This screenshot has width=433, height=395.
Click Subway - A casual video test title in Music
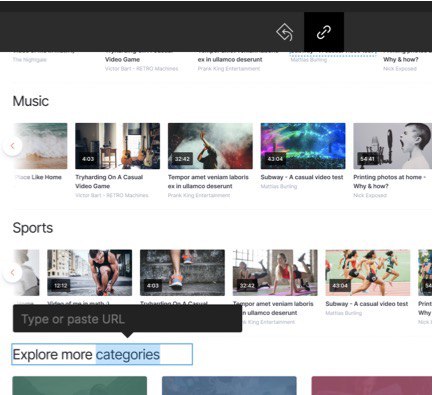tap(302, 177)
